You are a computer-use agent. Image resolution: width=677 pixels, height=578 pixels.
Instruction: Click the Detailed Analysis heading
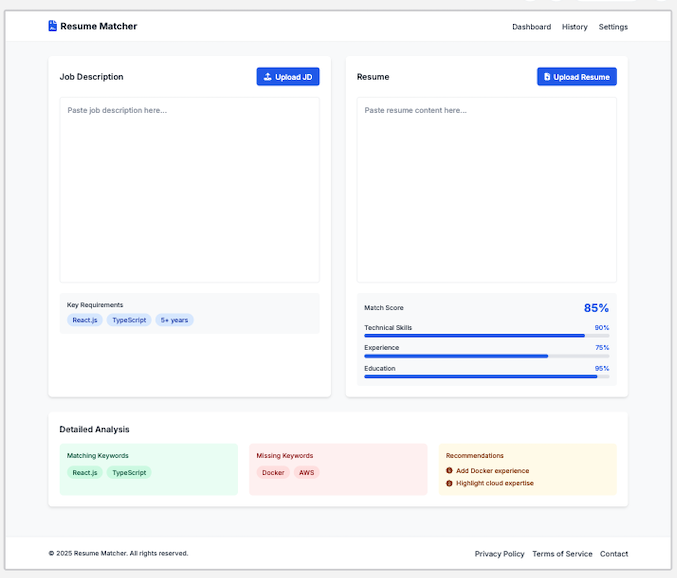coord(95,430)
